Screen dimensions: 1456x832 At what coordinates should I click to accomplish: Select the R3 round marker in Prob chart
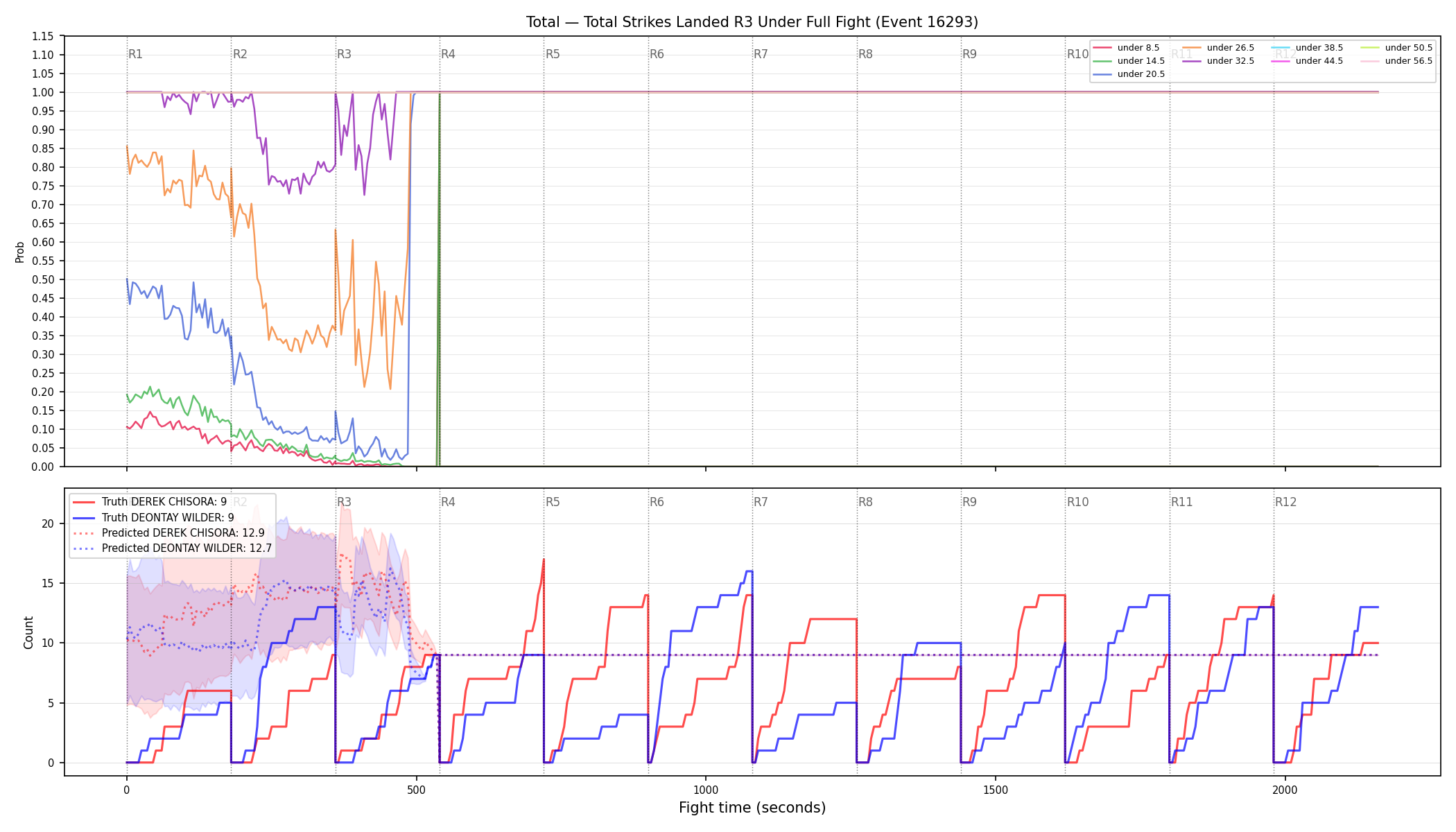point(344,54)
